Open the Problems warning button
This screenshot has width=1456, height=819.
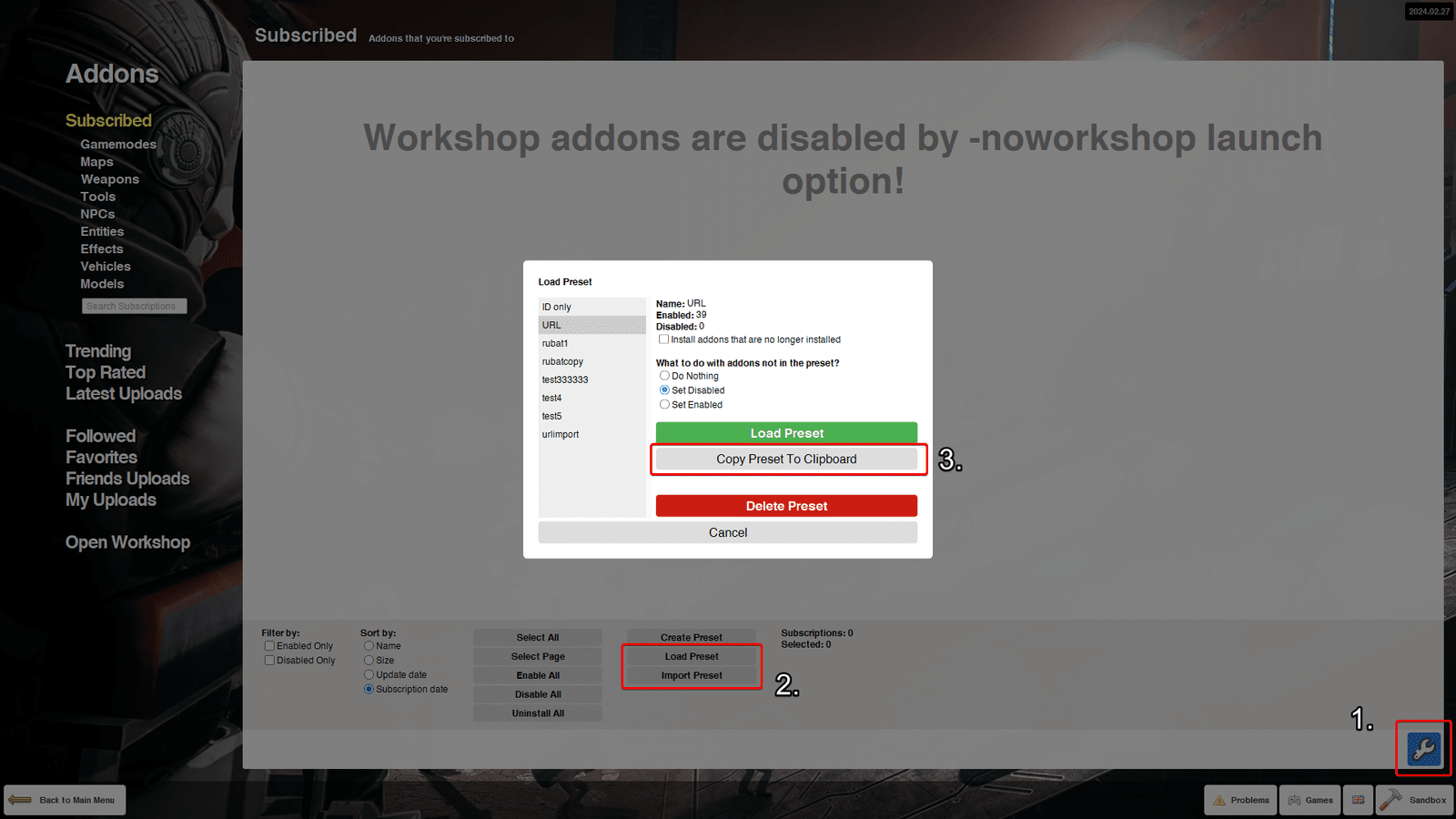tap(1240, 800)
